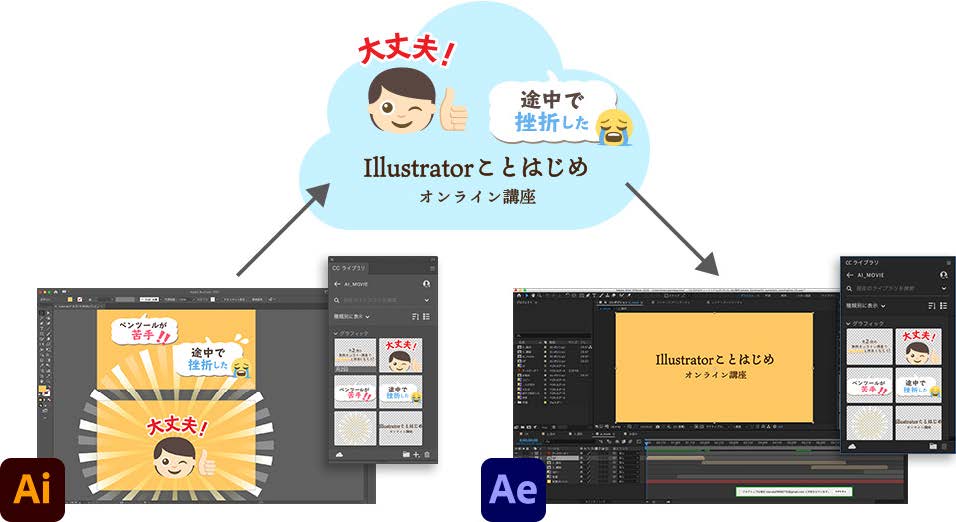The height and width of the screenshot is (522, 956).
Task: Select red 大丈夫! text on Illustrator artboard
Action: click(x=177, y=426)
